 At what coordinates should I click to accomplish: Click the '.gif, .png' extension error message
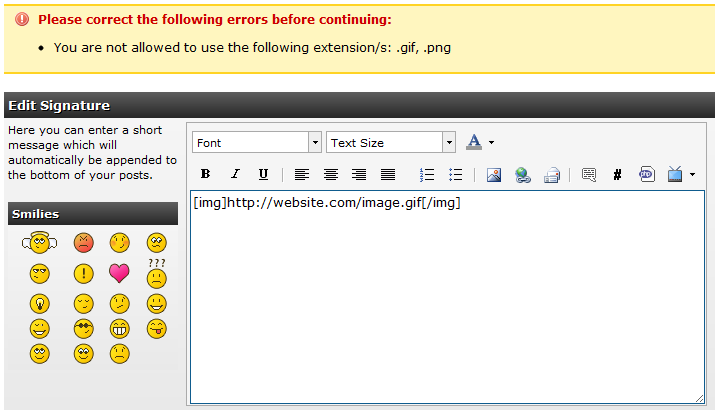click(252, 47)
